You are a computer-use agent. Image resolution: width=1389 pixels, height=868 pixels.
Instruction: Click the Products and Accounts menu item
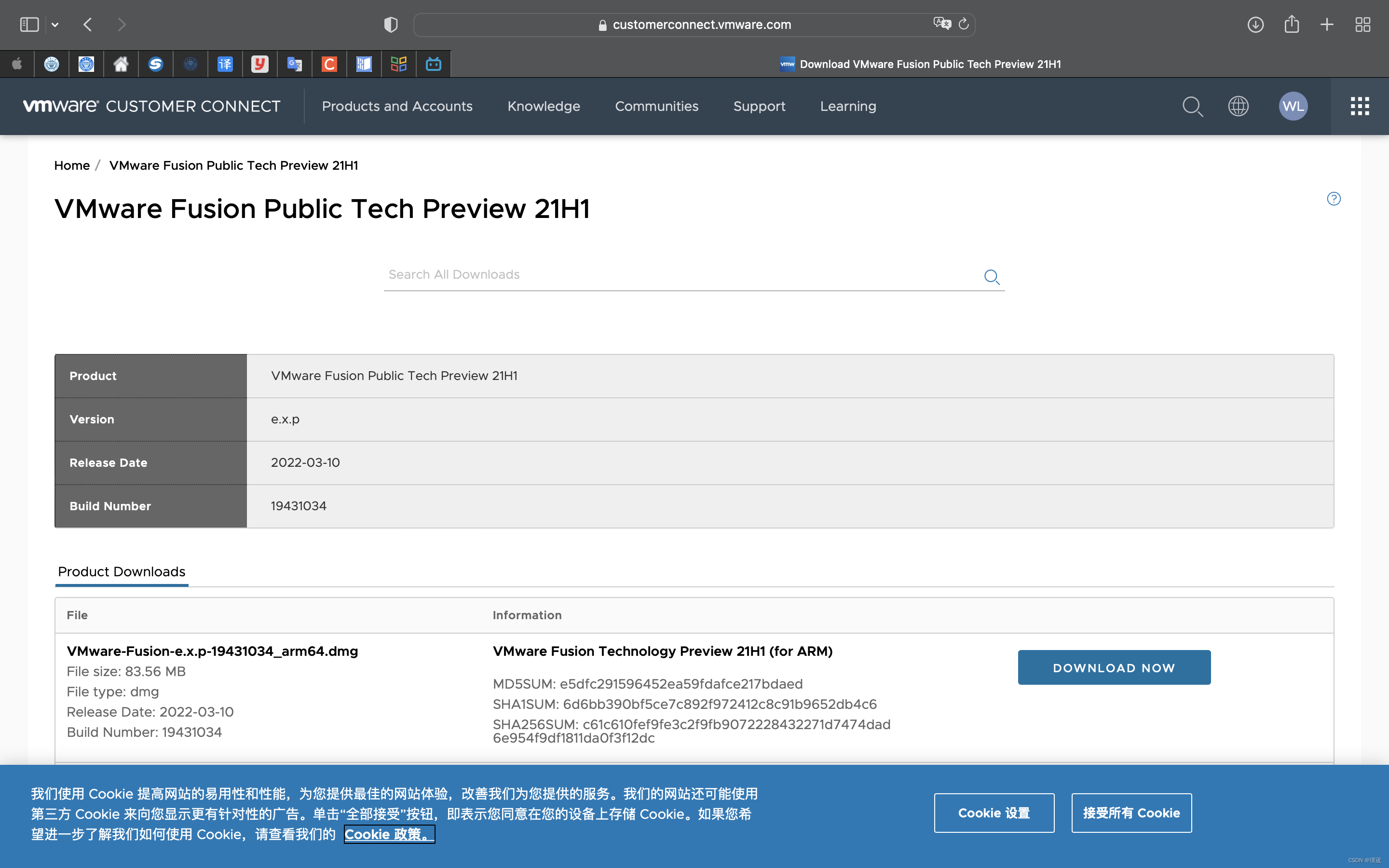397,106
